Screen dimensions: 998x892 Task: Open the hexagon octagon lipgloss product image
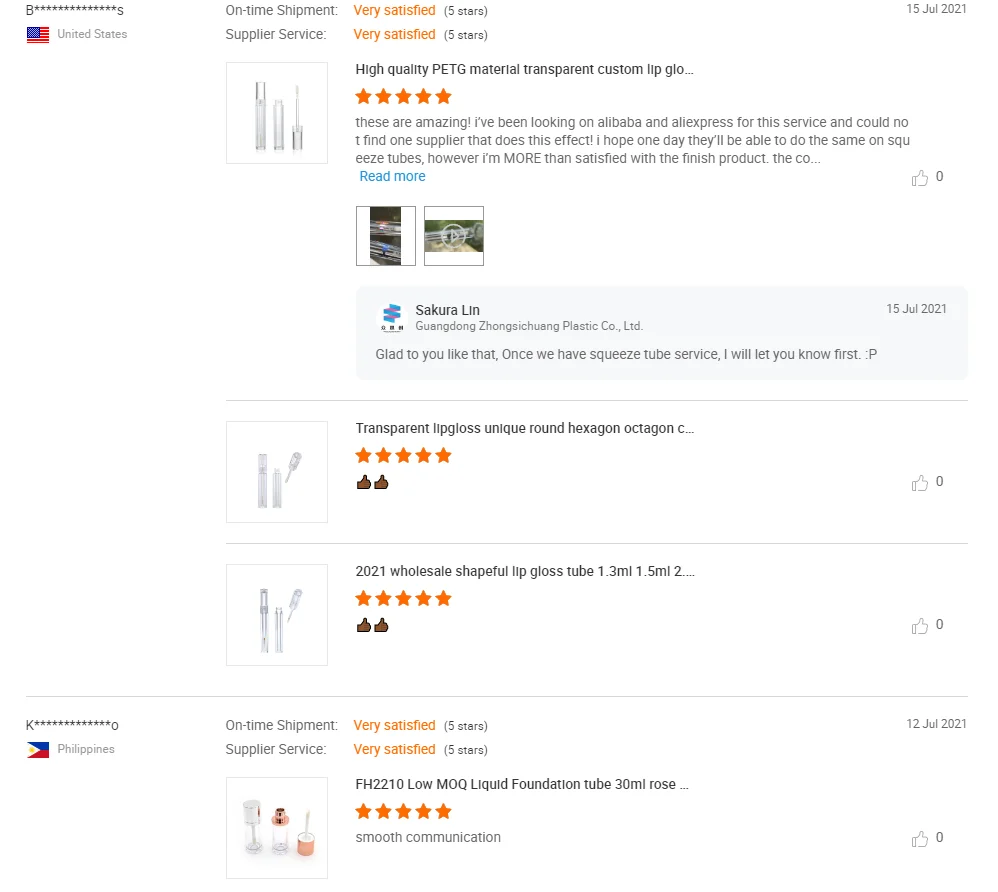click(277, 472)
